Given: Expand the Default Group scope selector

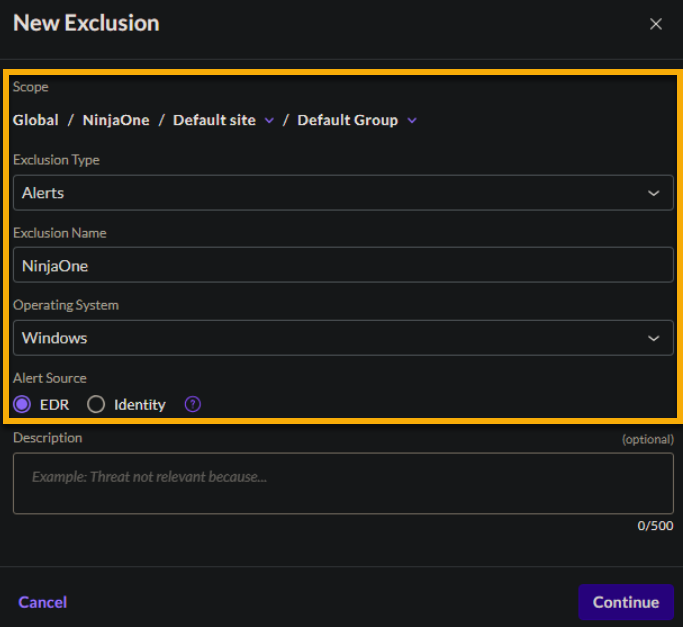Looking at the screenshot, I should (347, 120).
